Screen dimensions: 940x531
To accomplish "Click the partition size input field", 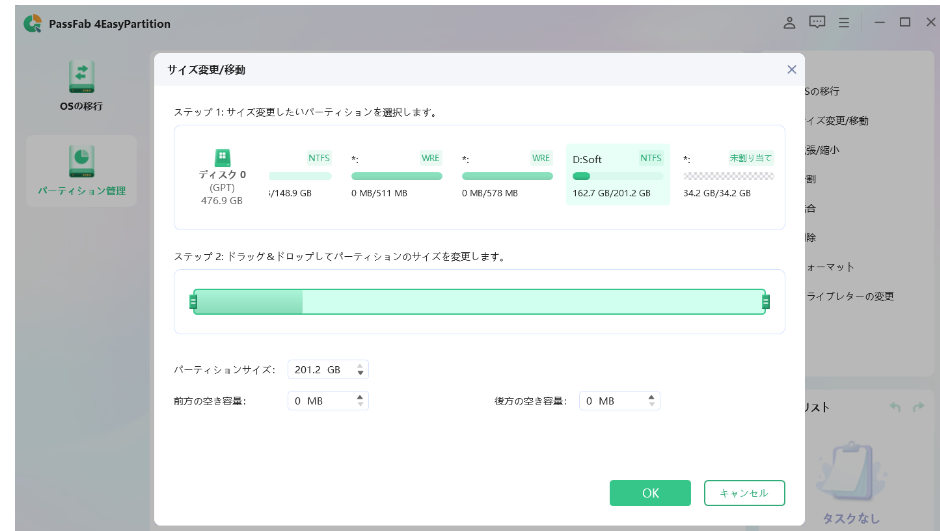I will click(x=320, y=370).
